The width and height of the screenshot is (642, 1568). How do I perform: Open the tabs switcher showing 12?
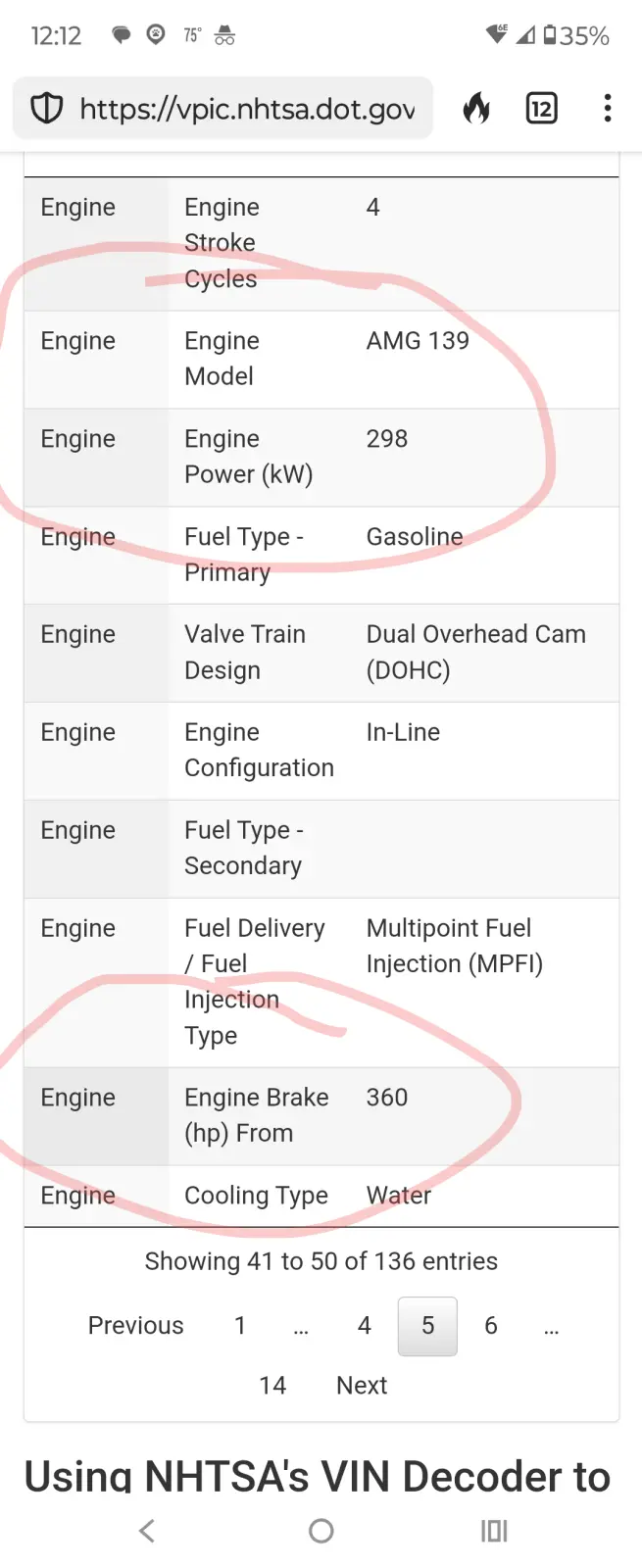coord(541,108)
